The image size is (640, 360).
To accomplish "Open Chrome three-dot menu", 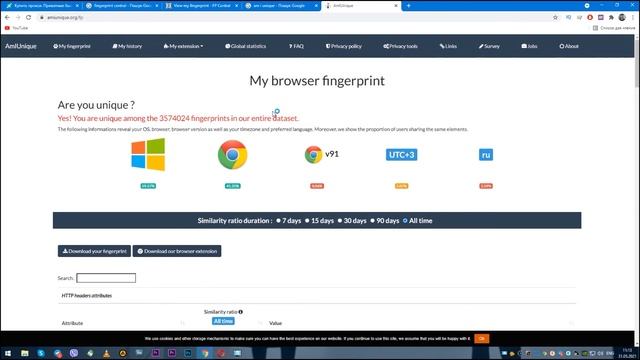I will 633,17.
